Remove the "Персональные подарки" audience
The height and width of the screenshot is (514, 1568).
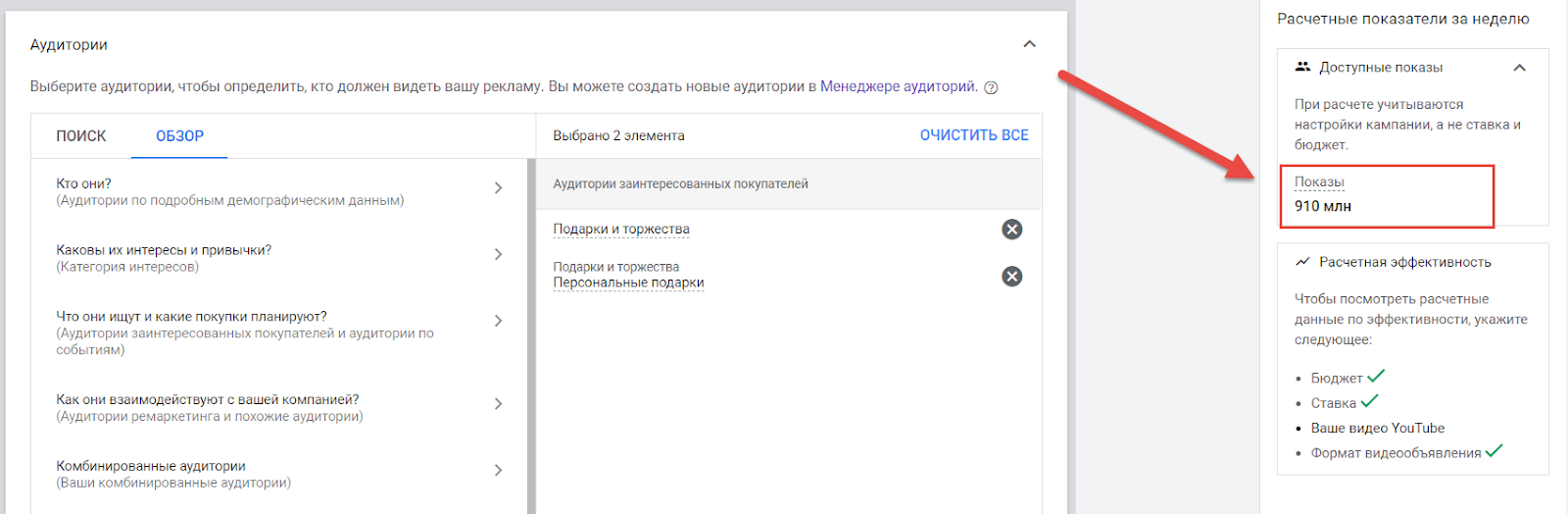click(x=1012, y=277)
